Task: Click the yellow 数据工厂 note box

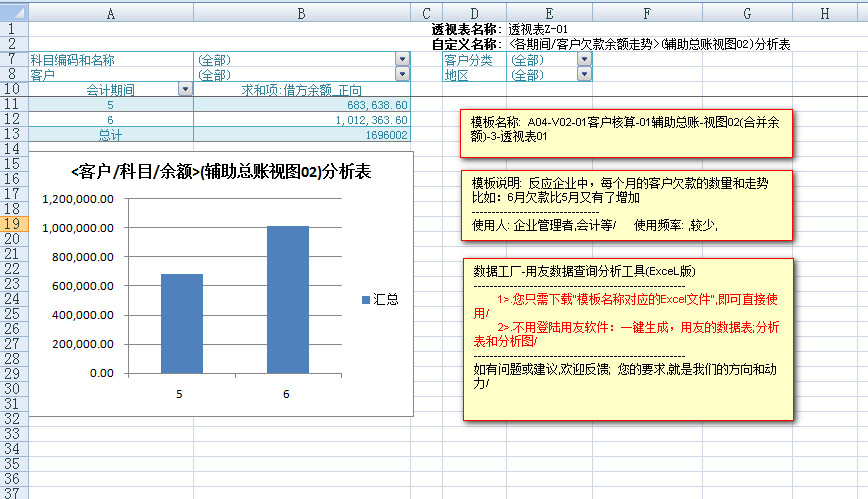Action: (628, 339)
